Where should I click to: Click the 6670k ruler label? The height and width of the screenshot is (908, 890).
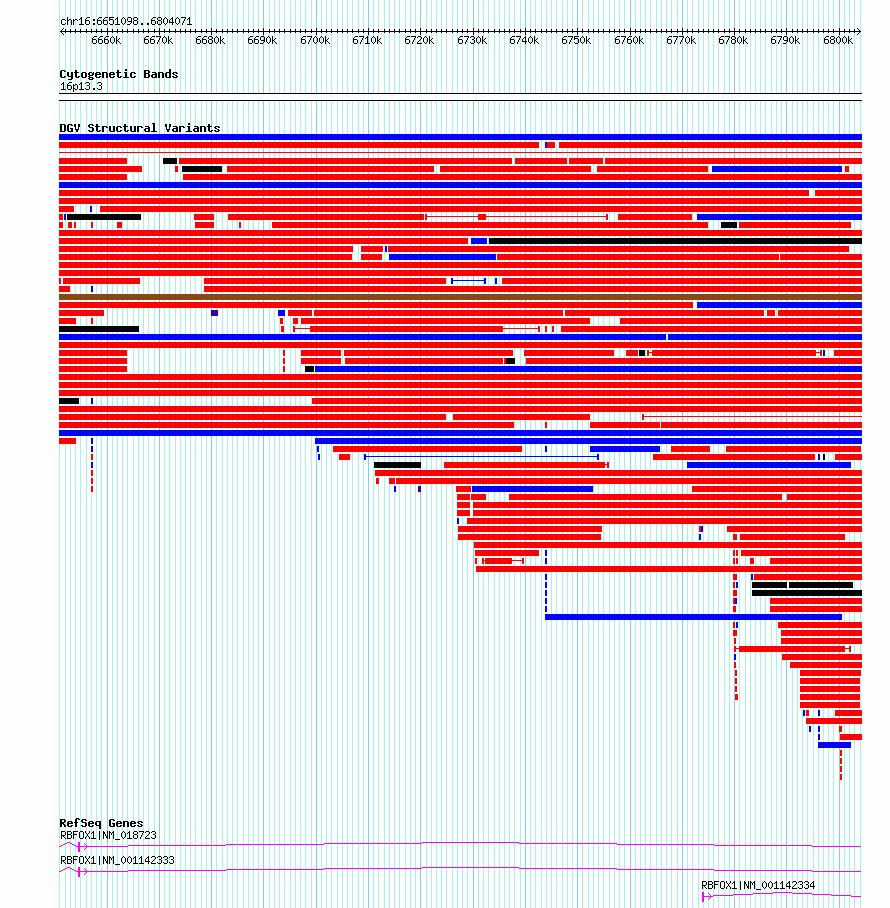(158, 41)
